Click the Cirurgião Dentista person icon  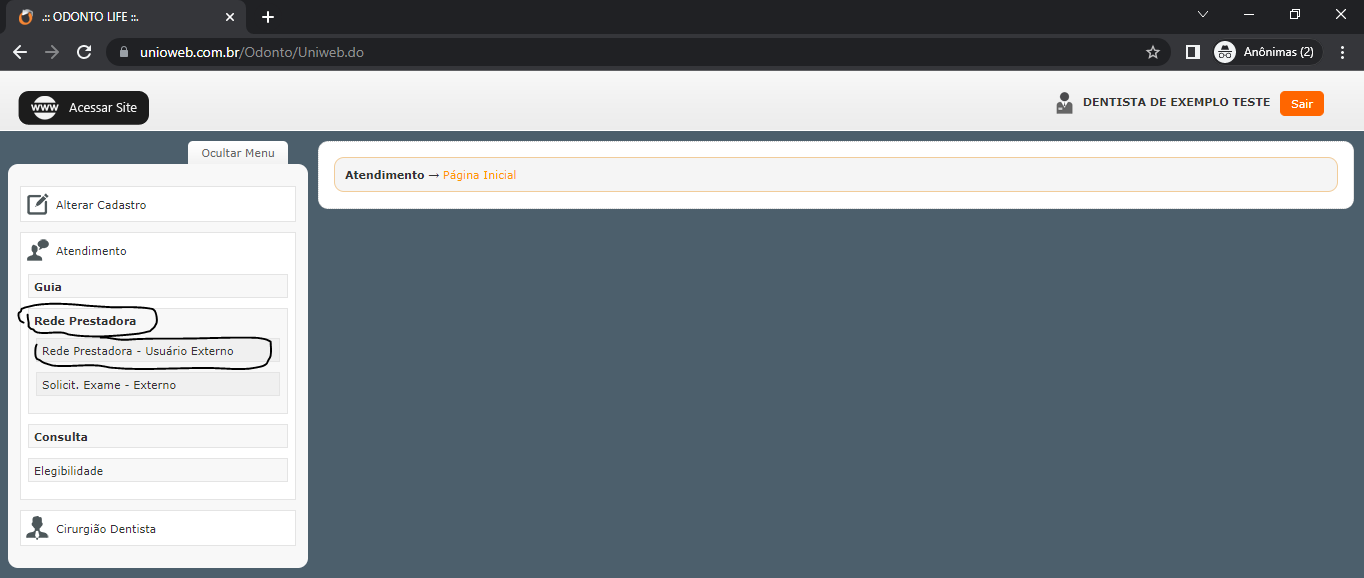click(37, 528)
